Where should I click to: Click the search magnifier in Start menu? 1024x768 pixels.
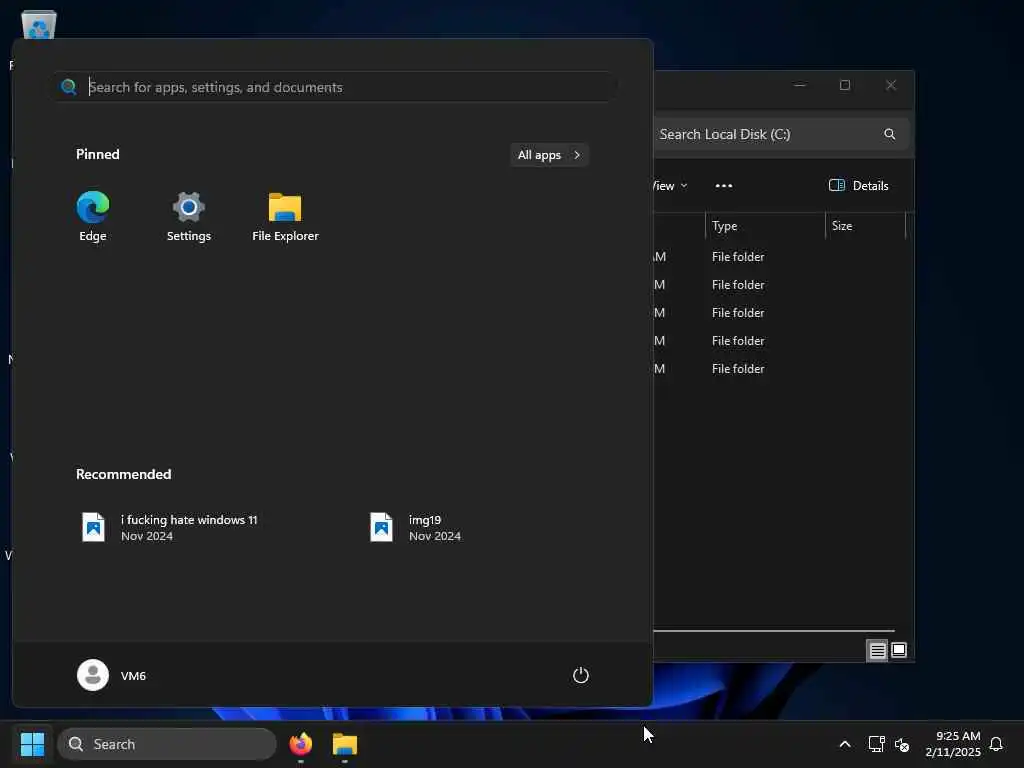tap(69, 87)
